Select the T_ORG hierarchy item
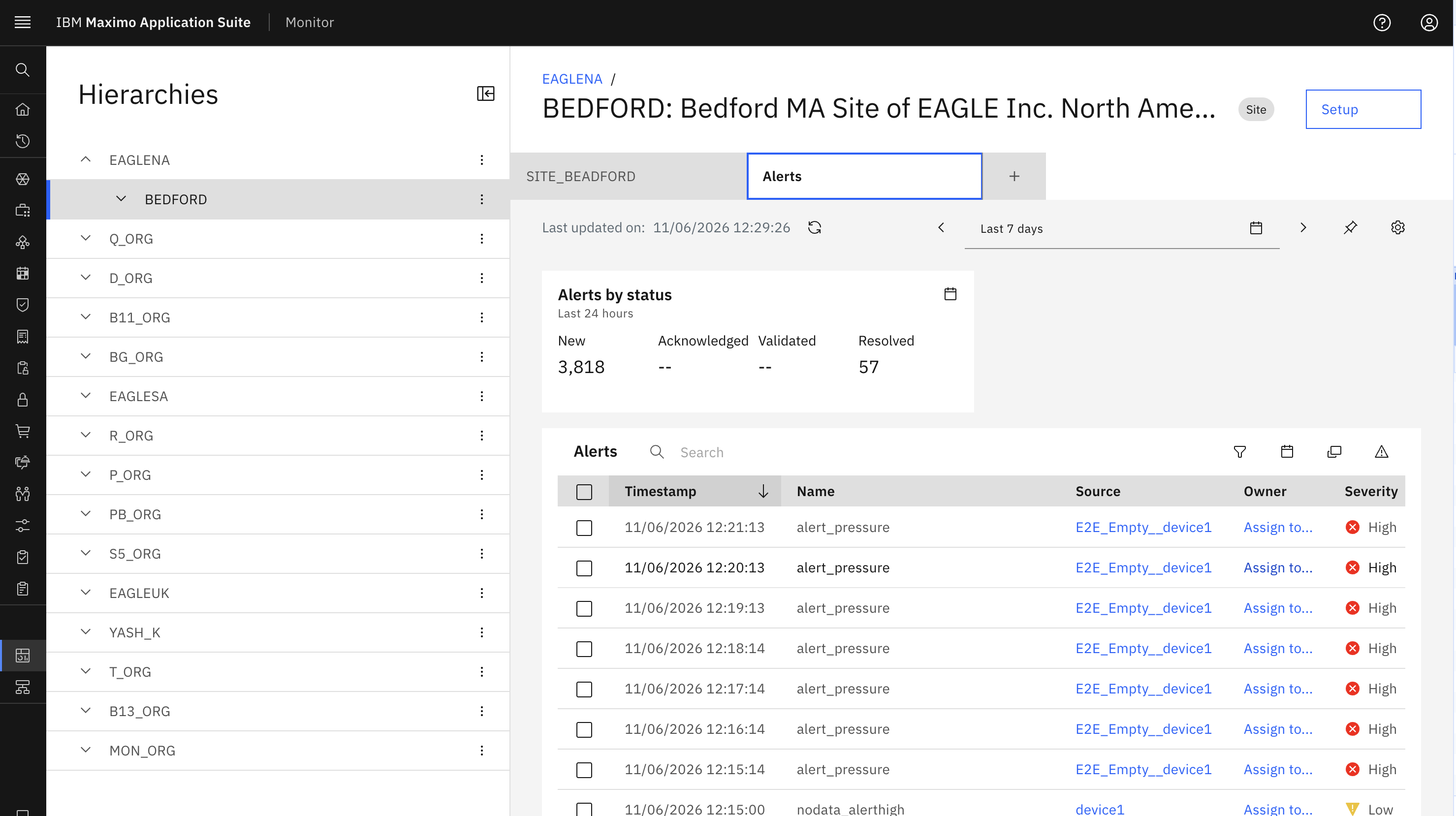Viewport: 1456px width, 816px height. (x=278, y=672)
